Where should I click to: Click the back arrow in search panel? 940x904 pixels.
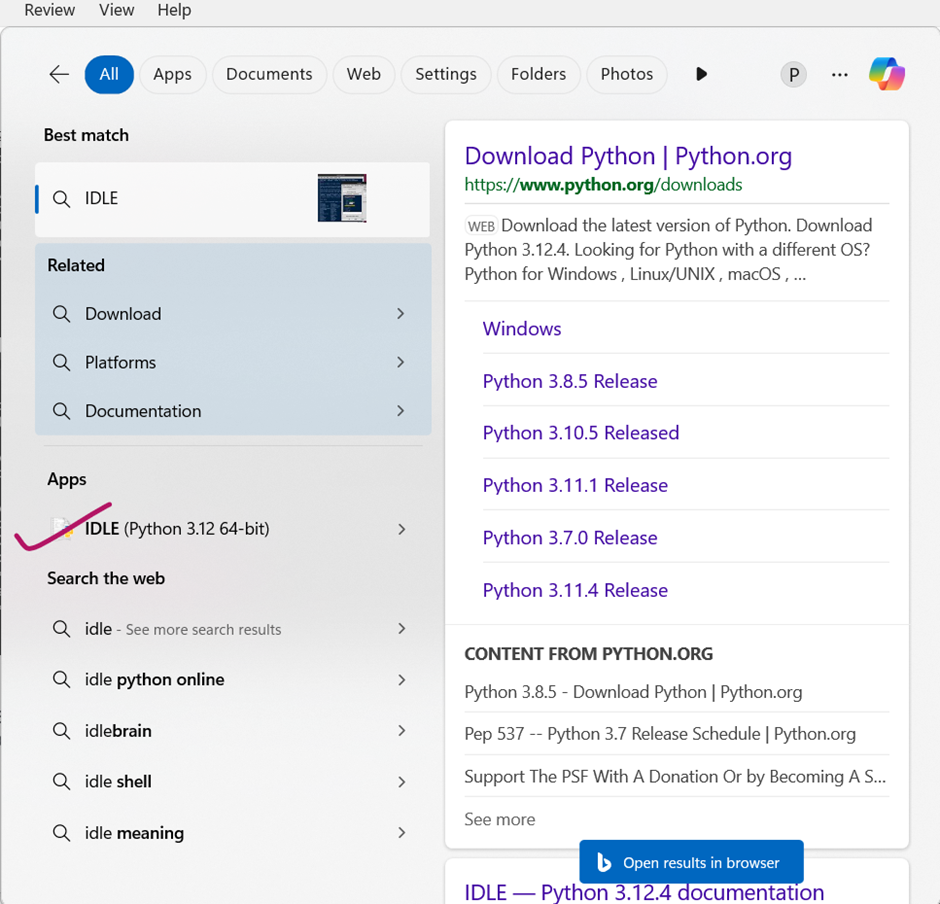click(59, 74)
